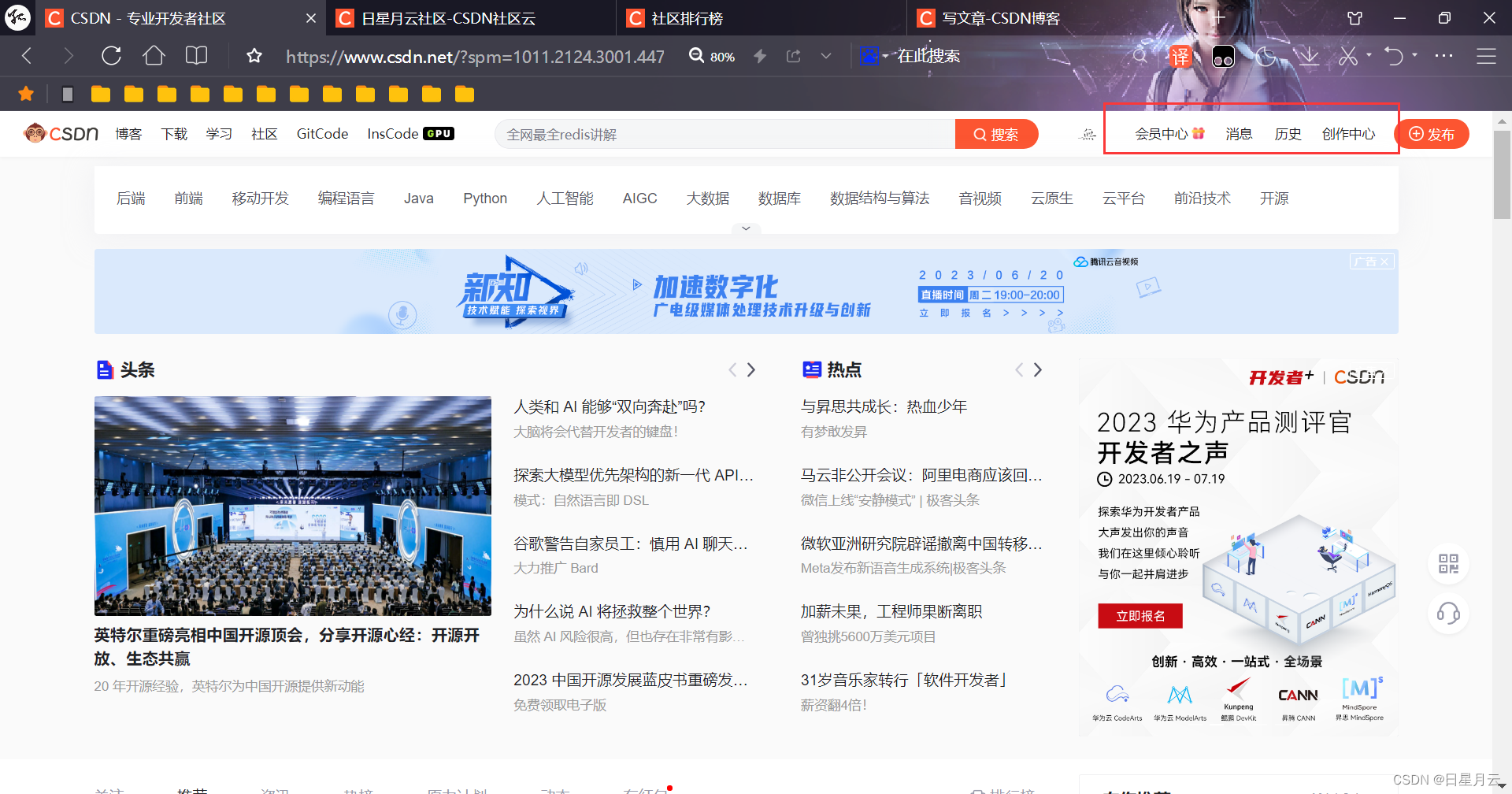The width and height of the screenshot is (1512, 794).
Task: Click the animated sprite icon near search
Action: pyautogui.click(x=1088, y=135)
